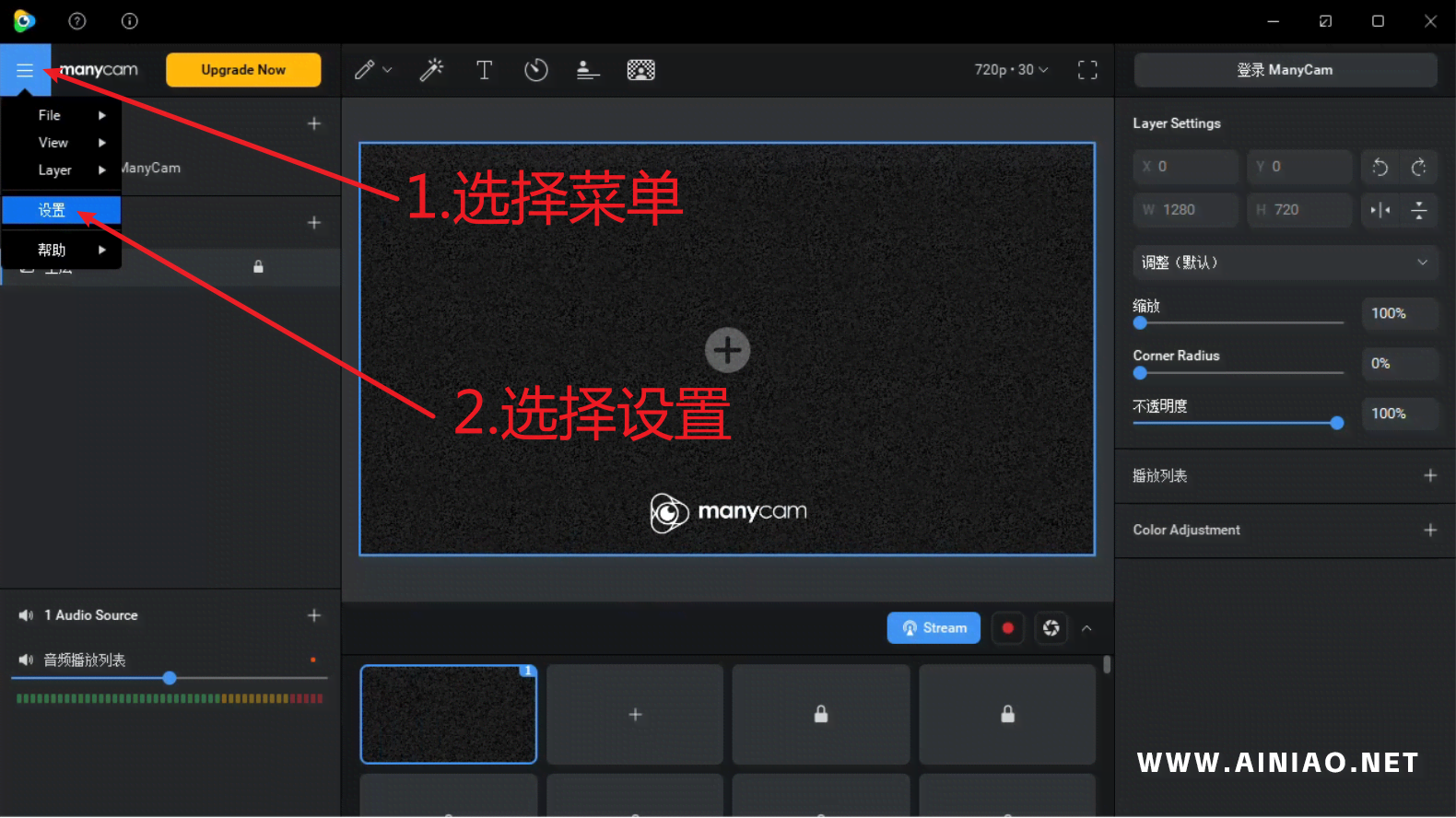Screen dimensions: 1456x818
Task: Expand Color Adjustment section
Action: click(x=1430, y=530)
